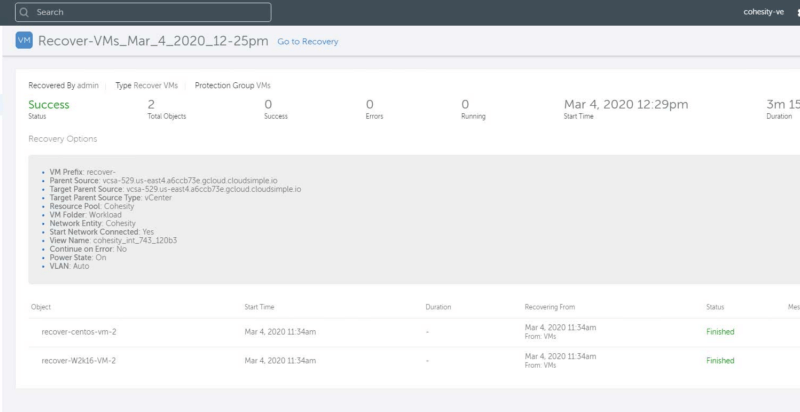
Task: Click the Start Time column header
Action: point(260,306)
